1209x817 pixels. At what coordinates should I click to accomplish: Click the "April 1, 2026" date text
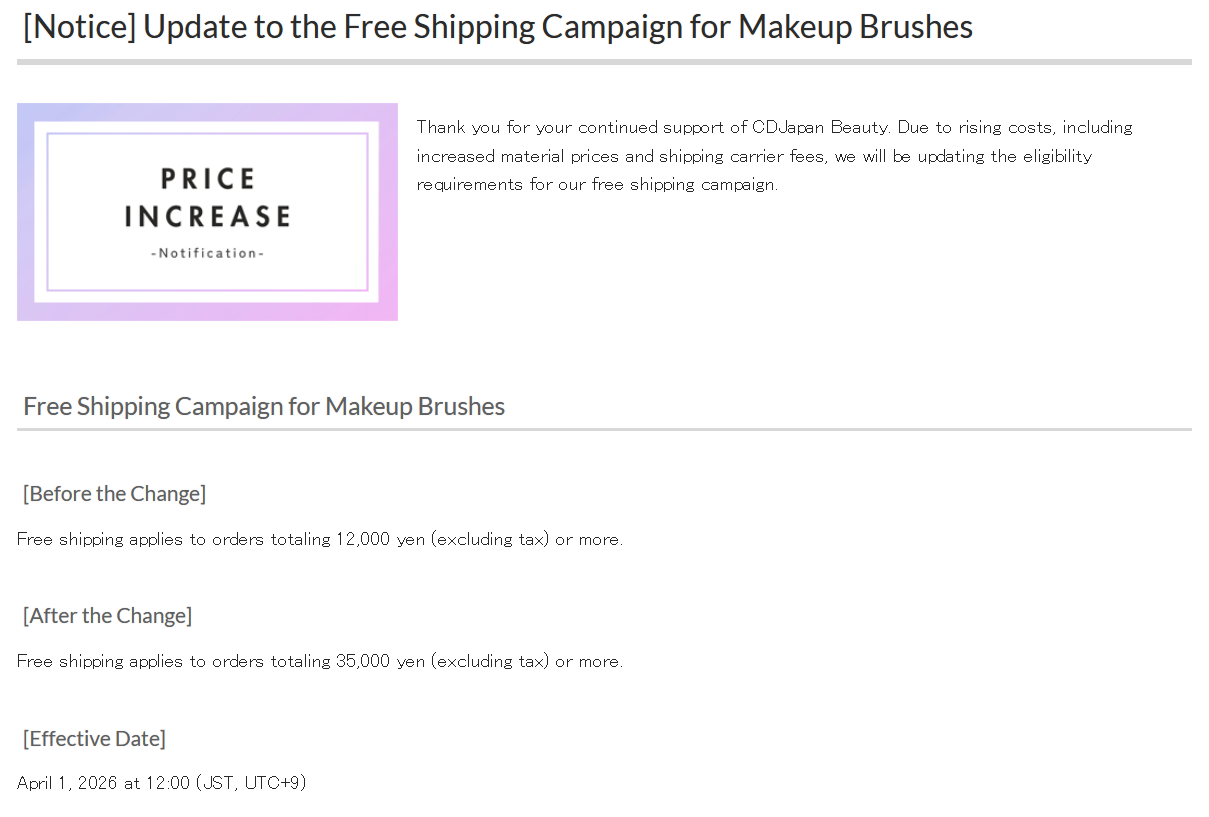tap(67, 783)
